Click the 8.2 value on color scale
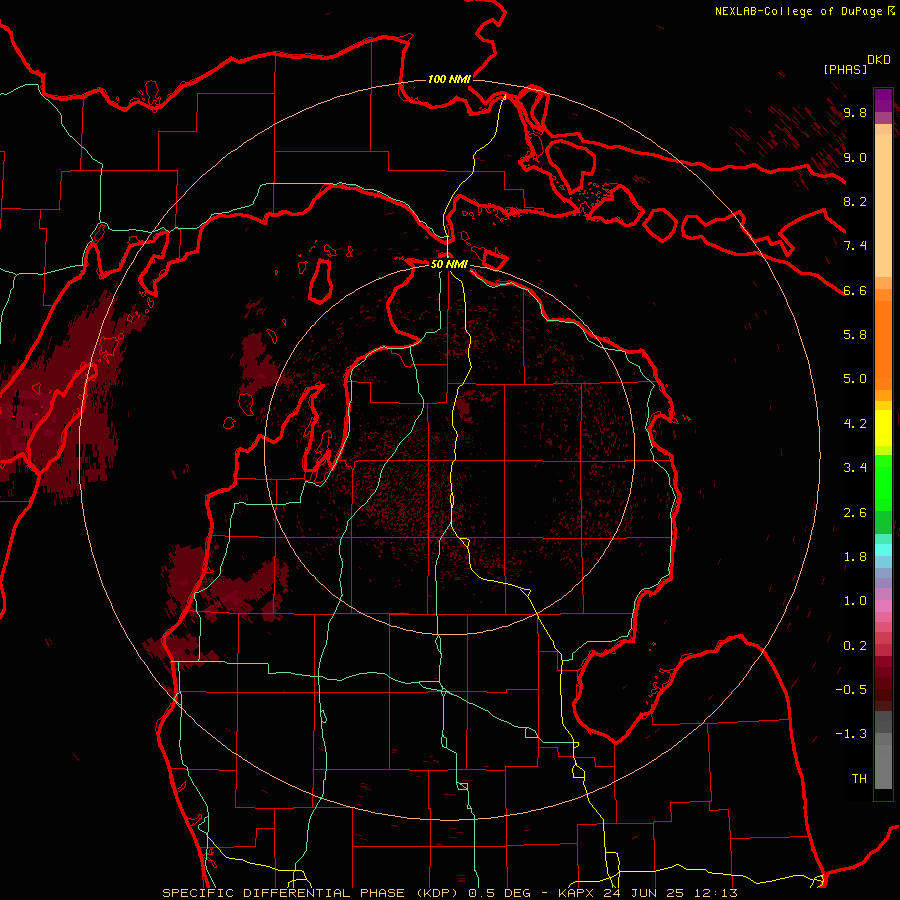Screen dimensions: 900x900 click(855, 201)
